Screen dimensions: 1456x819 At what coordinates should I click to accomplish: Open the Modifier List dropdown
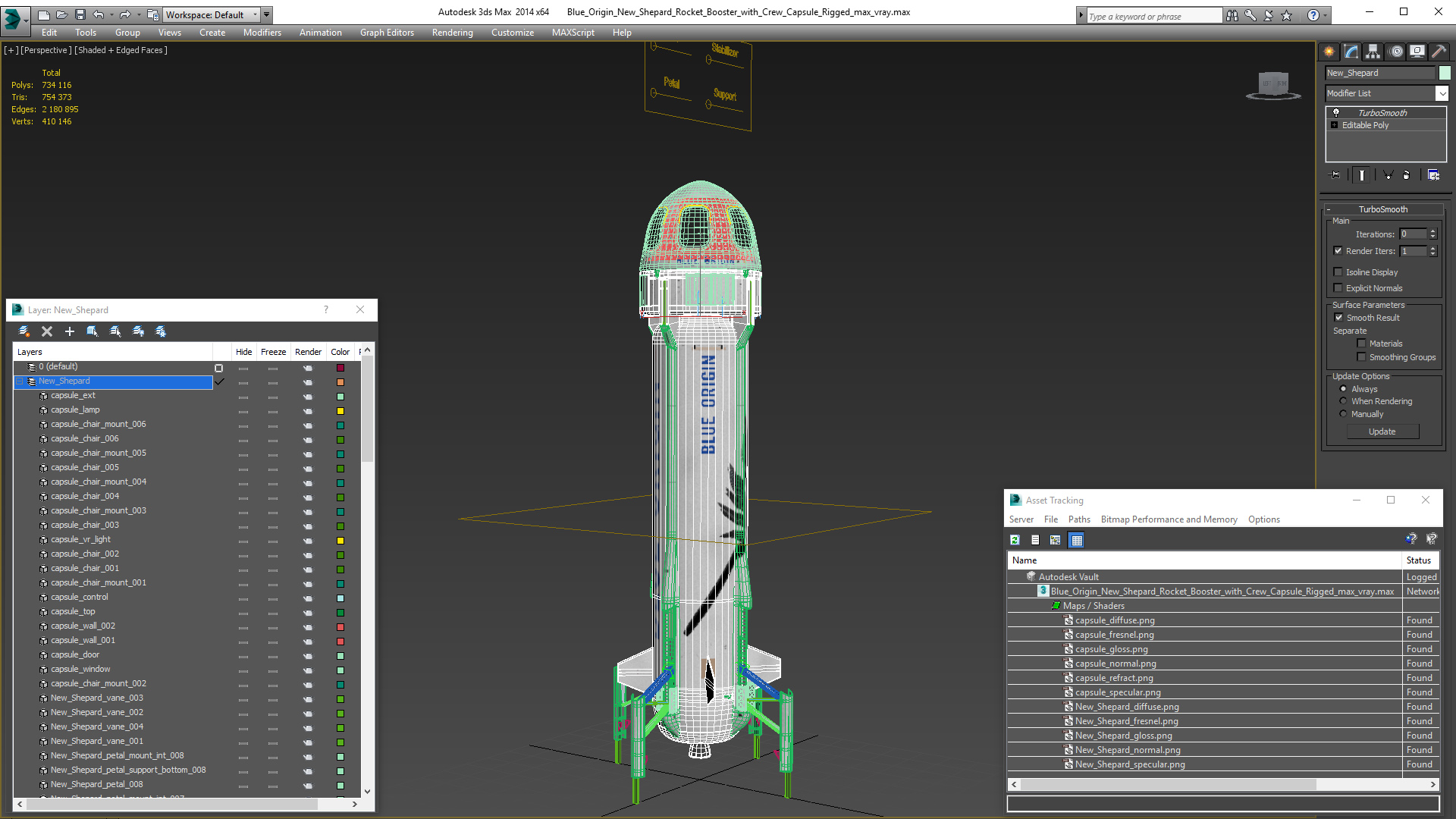1442,93
